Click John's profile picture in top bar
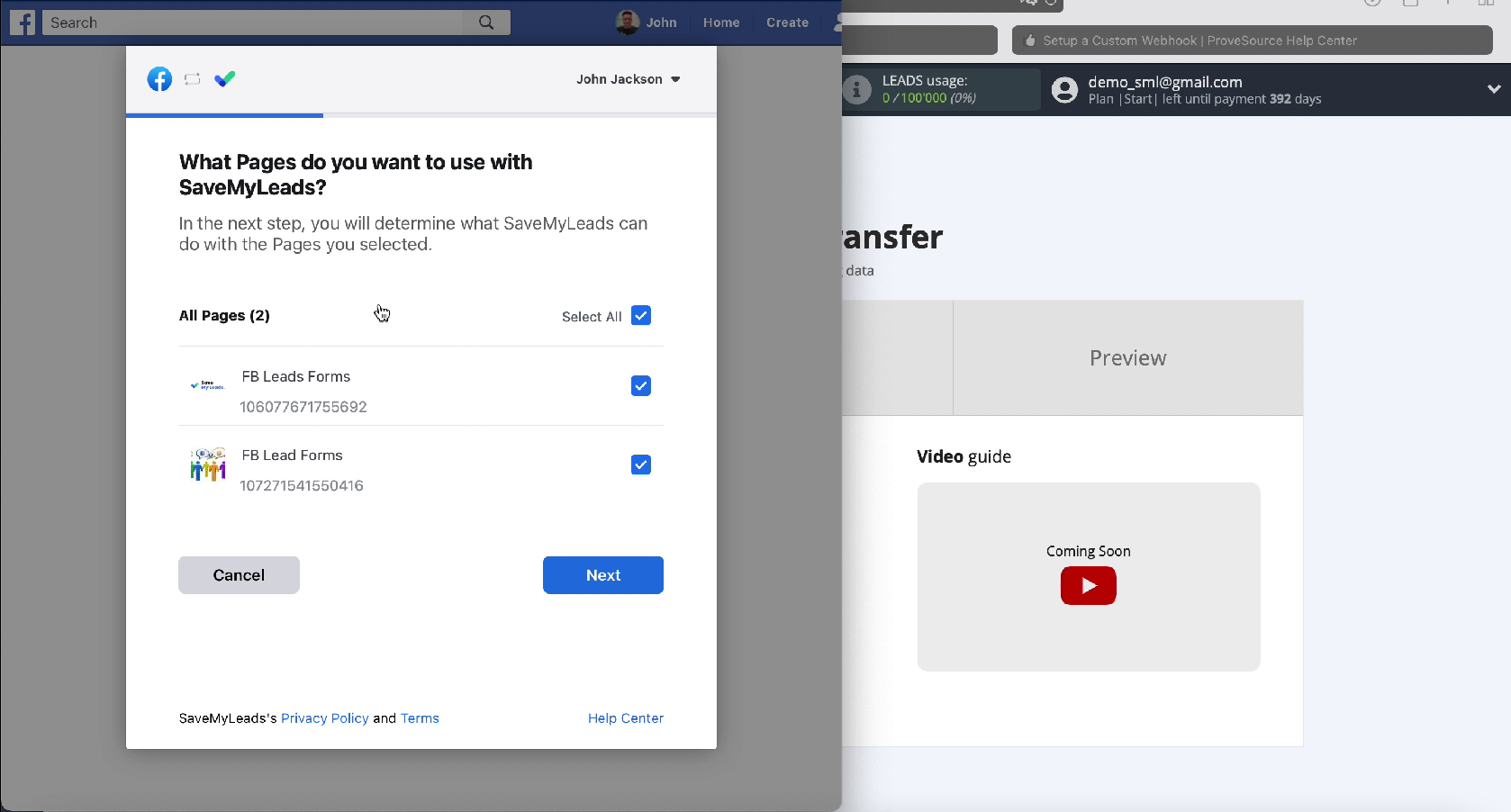1511x812 pixels. 628,23
